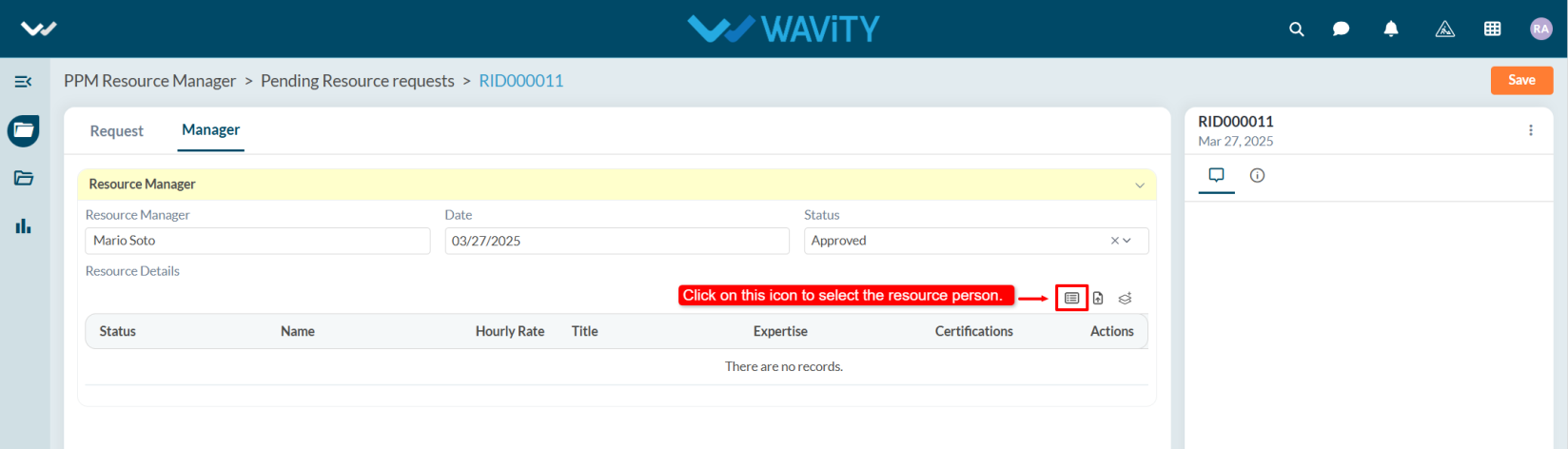This screenshot has height=449, width=1568.
Task: Click the triangle admin icon in header
Action: click(1444, 29)
